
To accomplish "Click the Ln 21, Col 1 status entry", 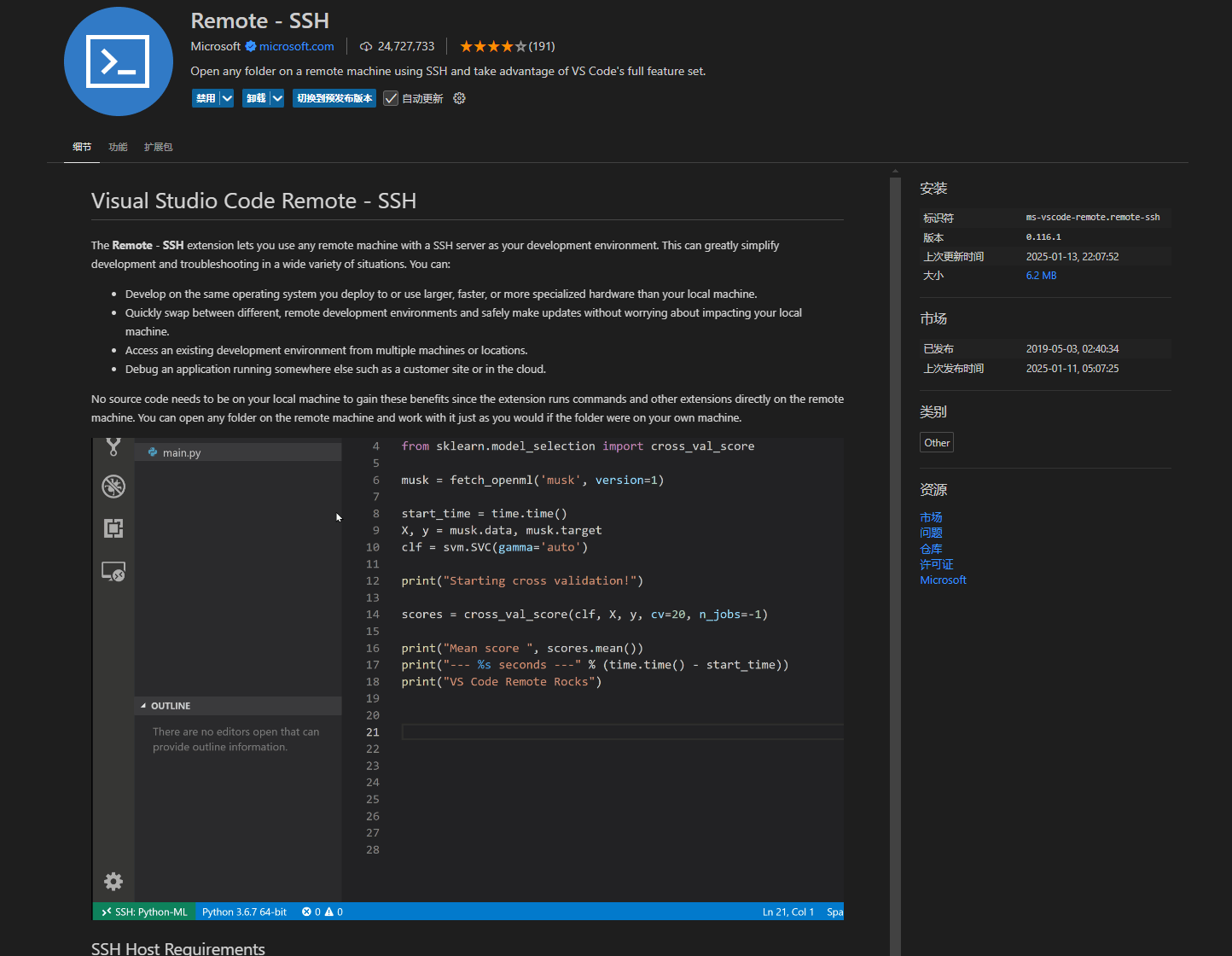I will tap(788, 912).
